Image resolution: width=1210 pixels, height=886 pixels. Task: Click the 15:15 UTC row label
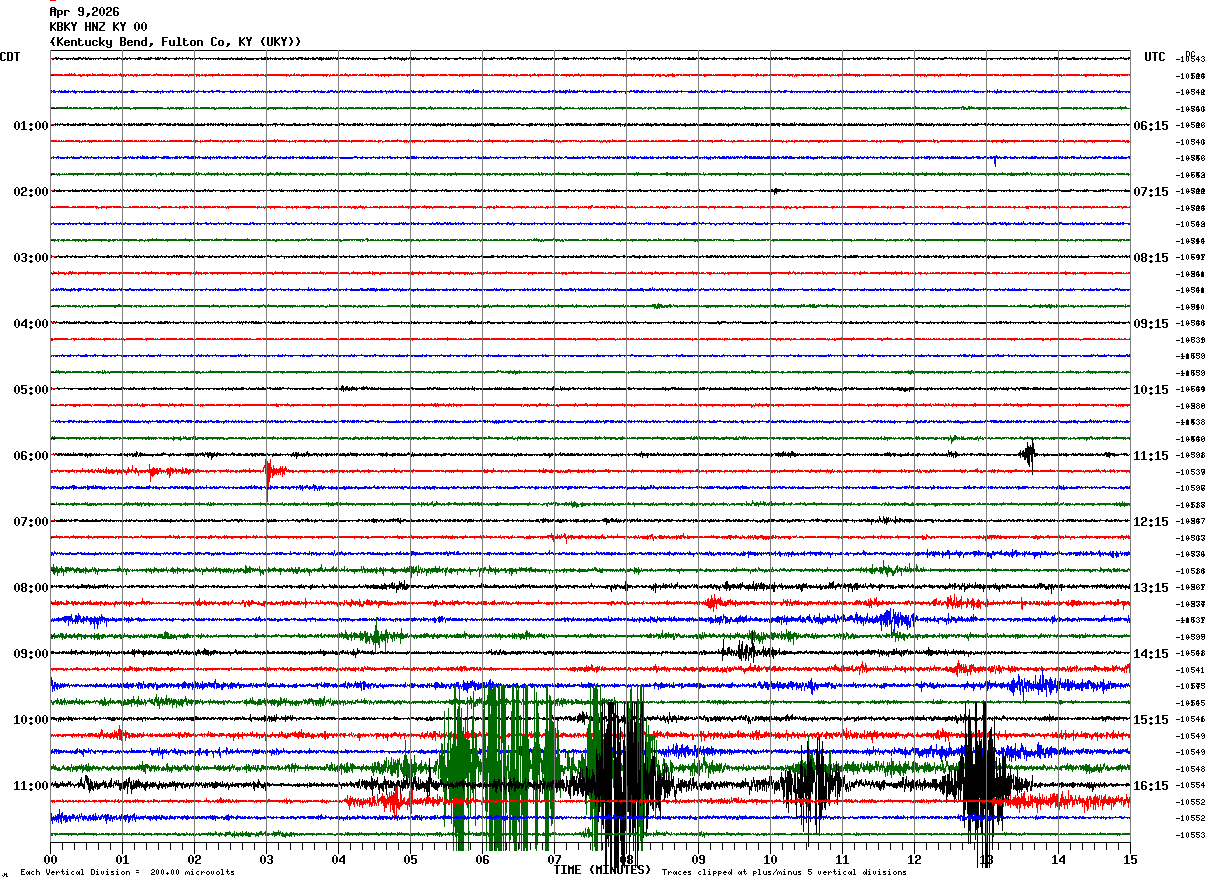tap(1151, 720)
